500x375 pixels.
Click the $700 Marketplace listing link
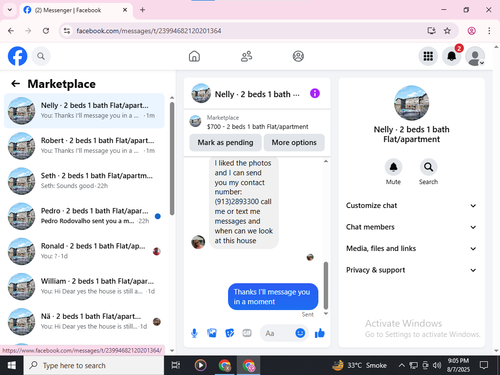257,127
